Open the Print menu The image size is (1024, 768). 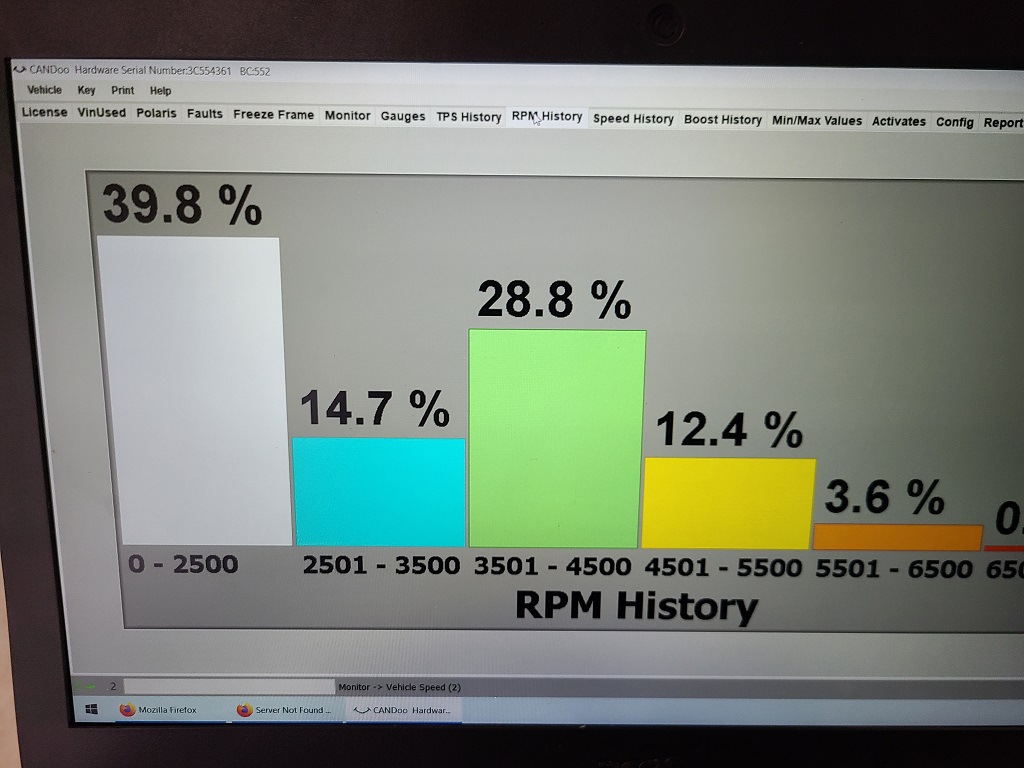pyautogui.click(x=122, y=90)
